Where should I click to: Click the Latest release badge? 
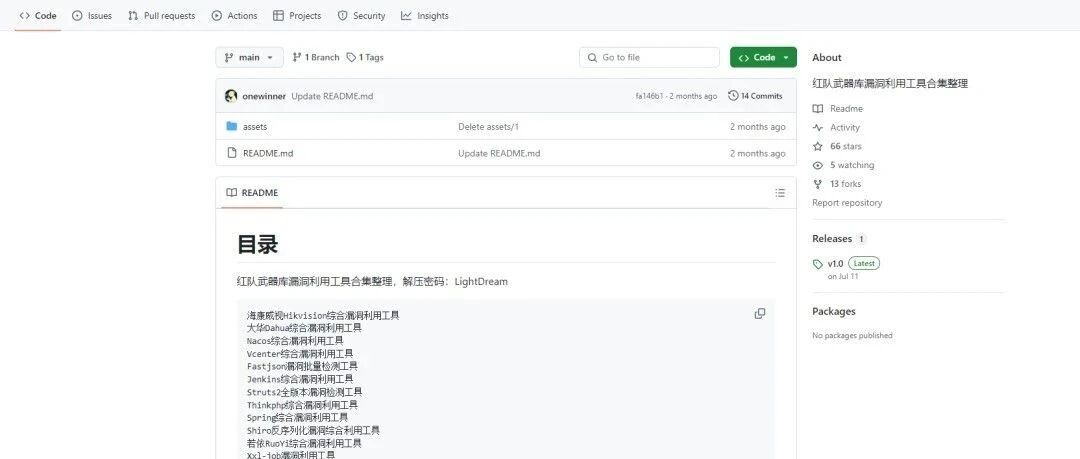pos(864,263)
